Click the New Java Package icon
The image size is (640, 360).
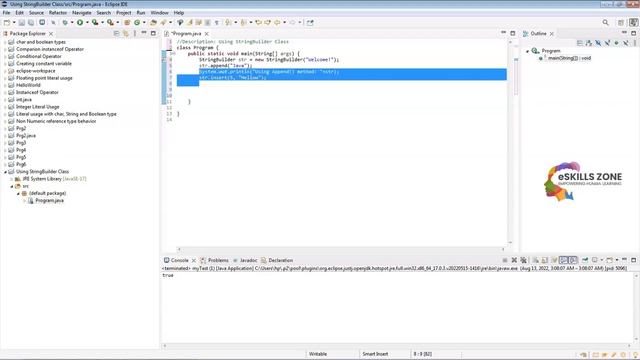(127, 23)
